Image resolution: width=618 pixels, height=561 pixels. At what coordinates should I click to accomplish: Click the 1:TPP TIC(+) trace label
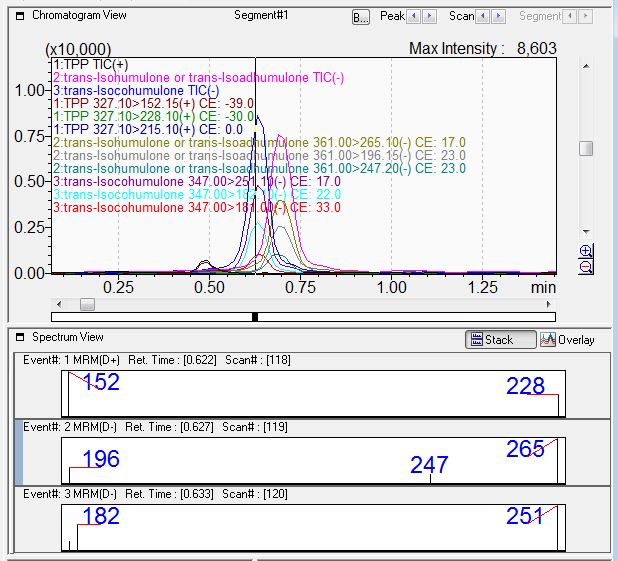[x=89, y=64]
